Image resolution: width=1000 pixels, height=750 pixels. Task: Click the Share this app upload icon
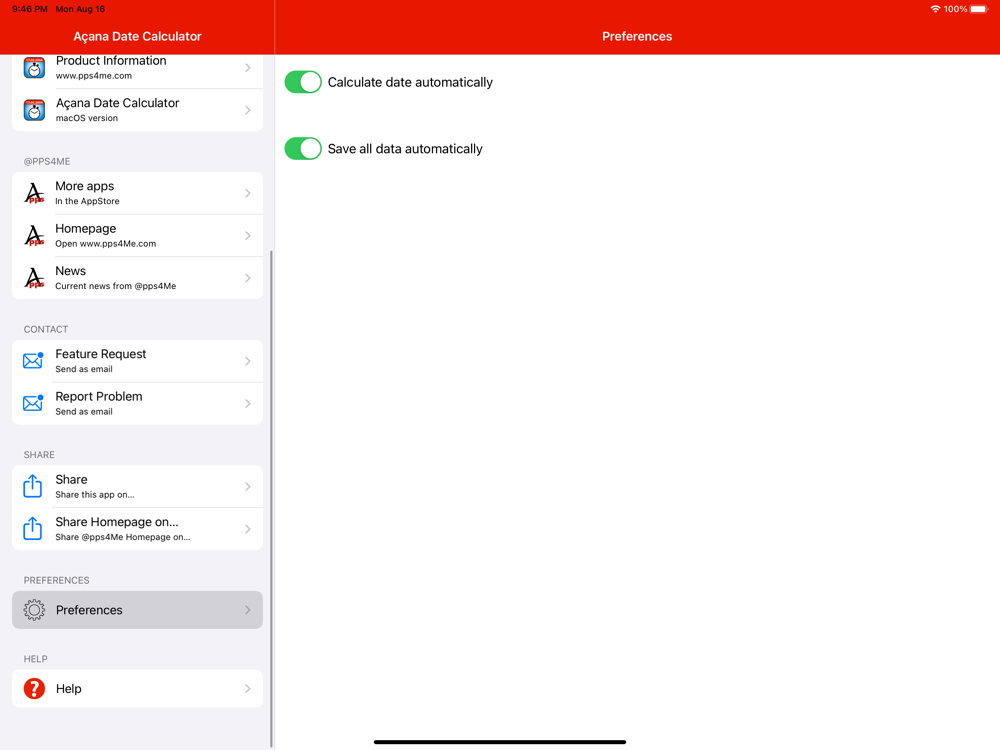[33, 486]
